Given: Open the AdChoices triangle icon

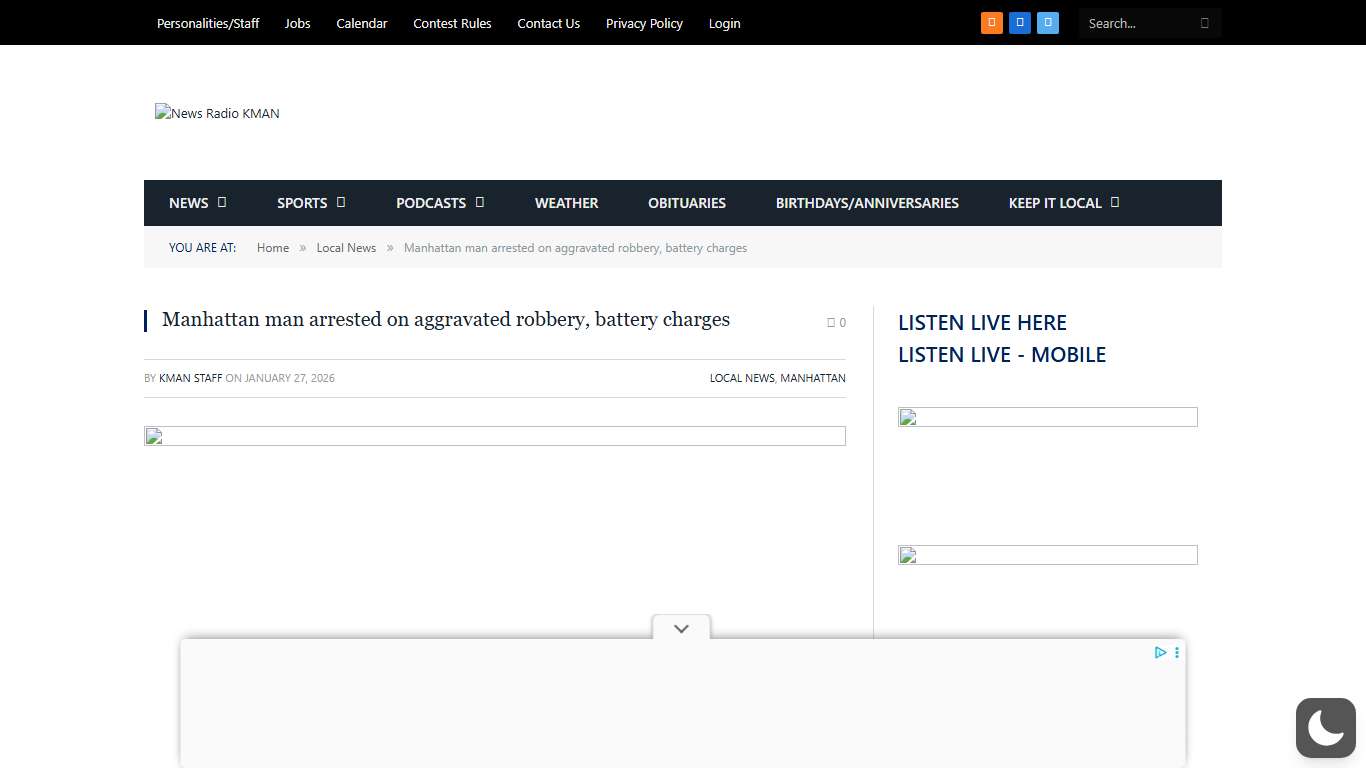Looking at the screenshot, I should (1160, 652).
